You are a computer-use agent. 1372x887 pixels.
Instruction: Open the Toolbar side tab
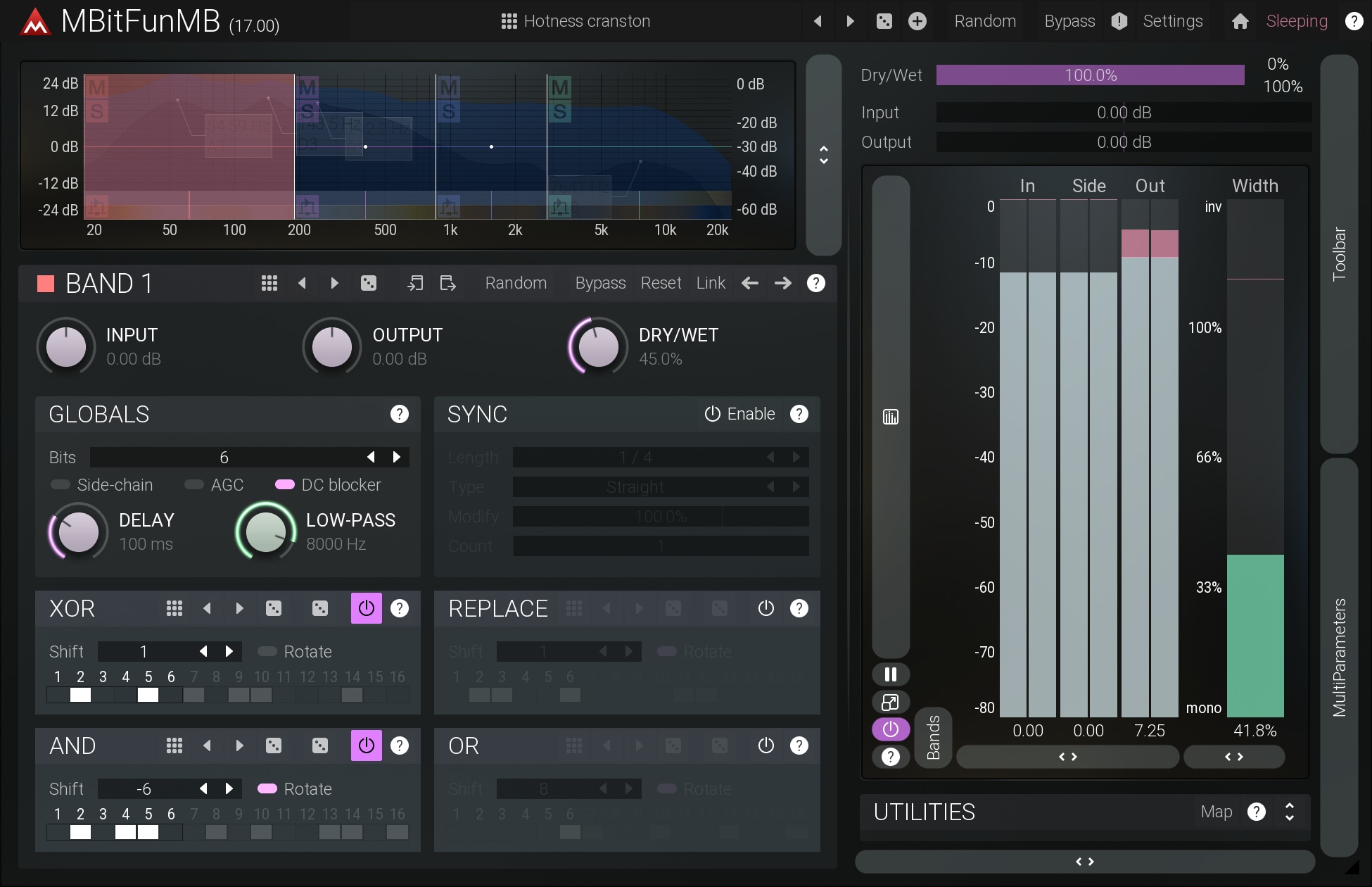1338,253
